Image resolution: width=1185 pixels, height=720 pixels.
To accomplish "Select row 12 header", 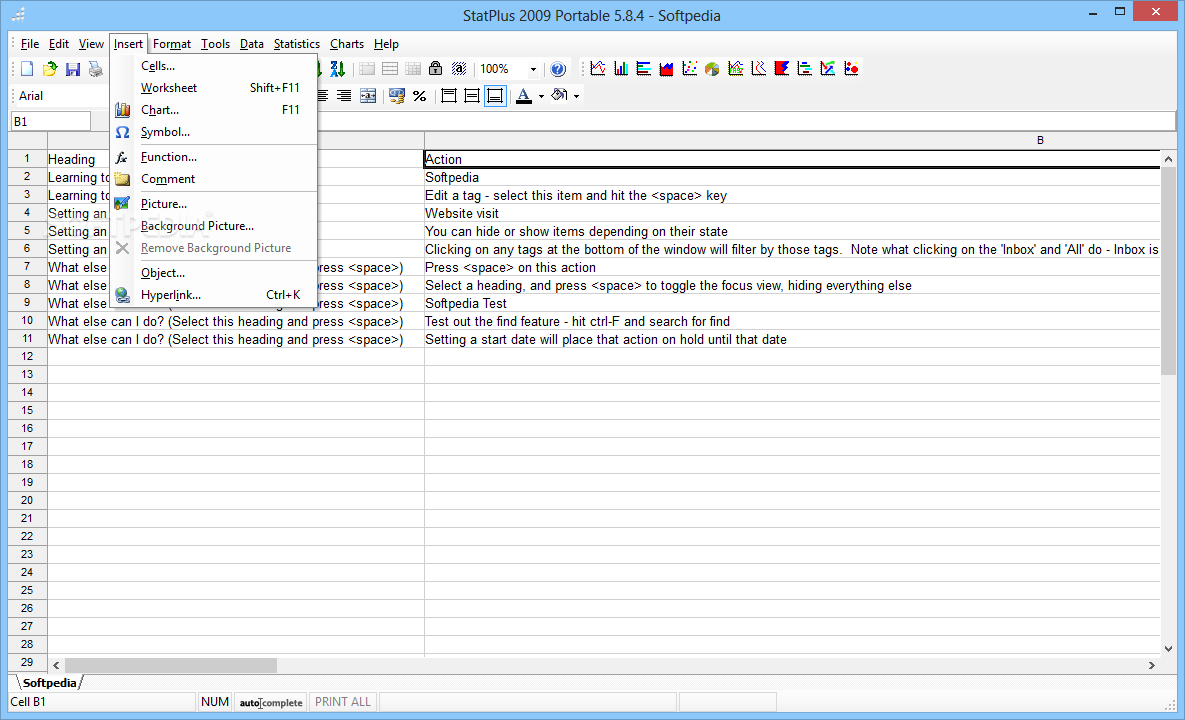I will click(x=27, y=357).
